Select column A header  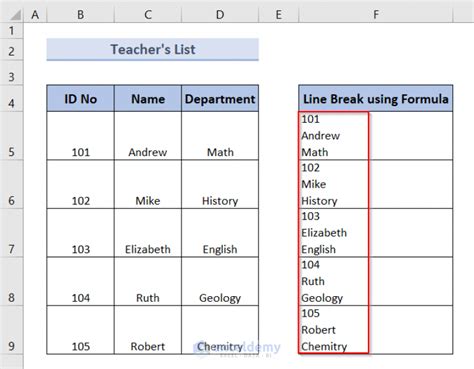coord(35,15)
